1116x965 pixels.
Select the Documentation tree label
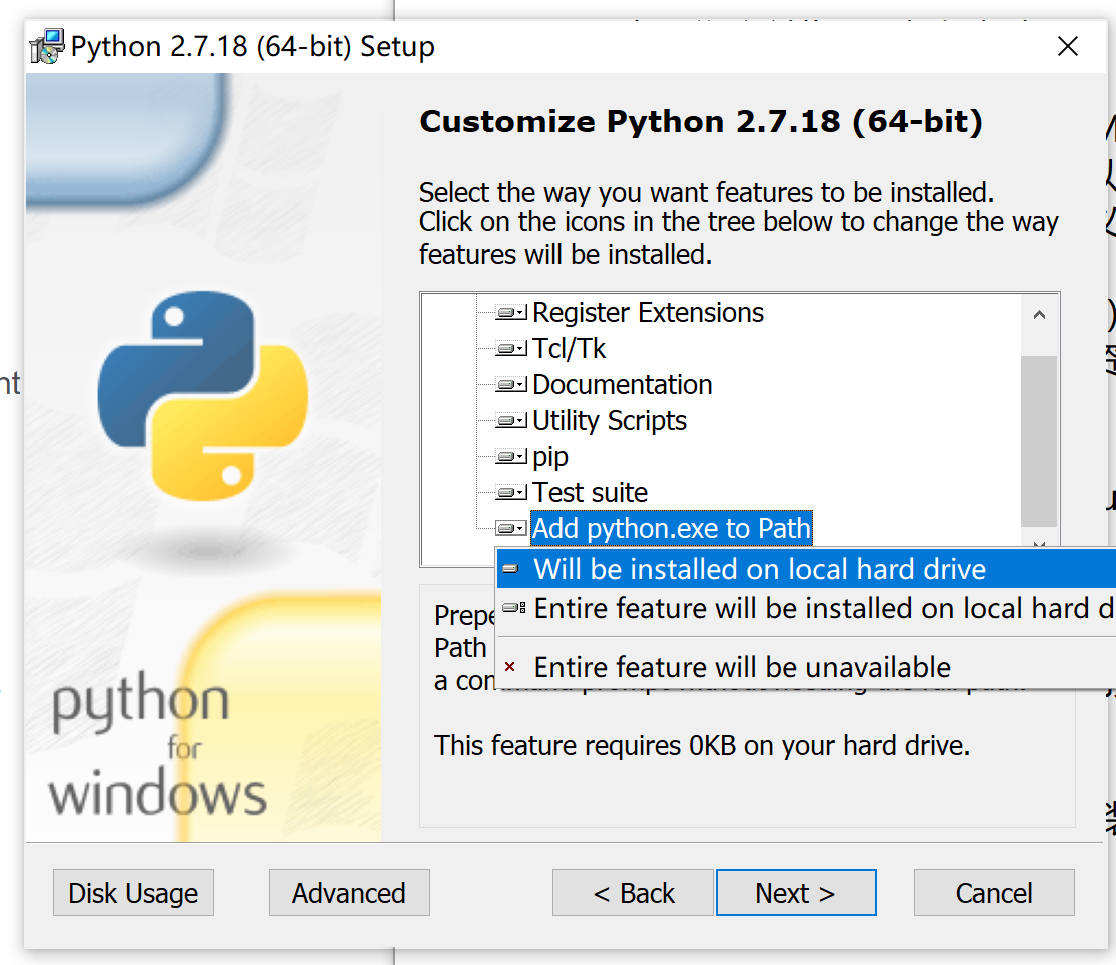[x=622, y=385]
